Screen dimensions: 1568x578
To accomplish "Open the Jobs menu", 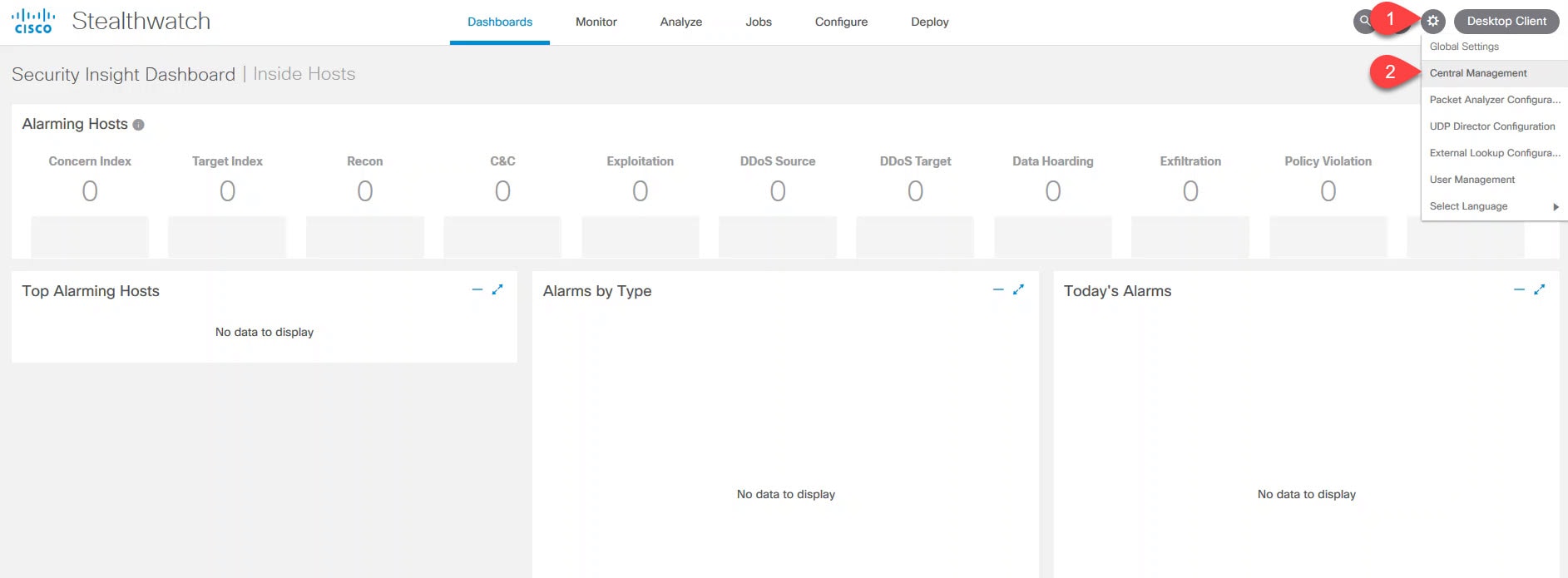I will [759, 22].
